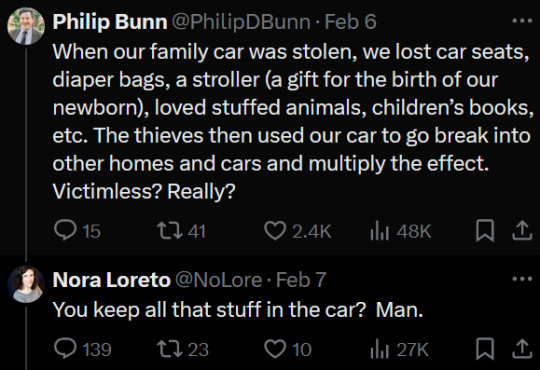Open more options for Philip Bunn's tweet
This screenshot has height=370, width=540.
tap(522, 21)
